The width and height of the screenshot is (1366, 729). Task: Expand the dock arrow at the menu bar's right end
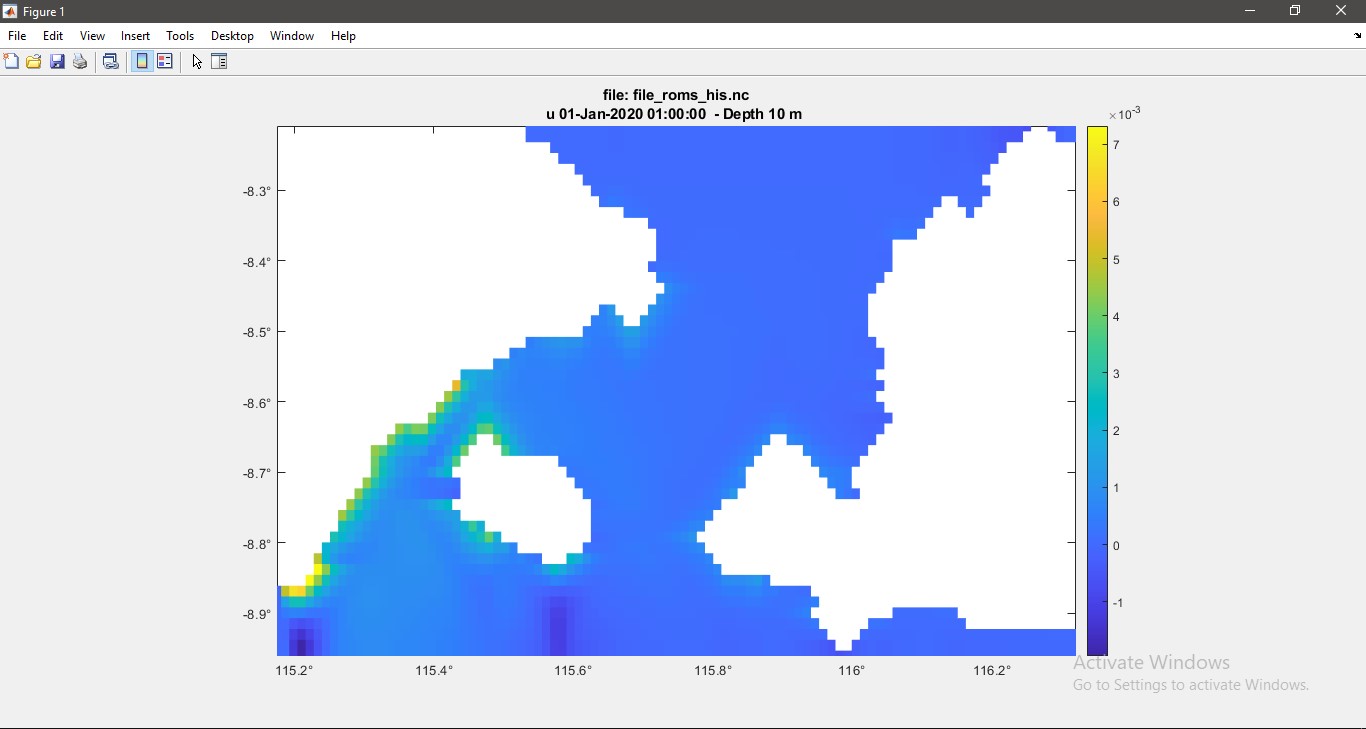click(x=1357, y=36)
